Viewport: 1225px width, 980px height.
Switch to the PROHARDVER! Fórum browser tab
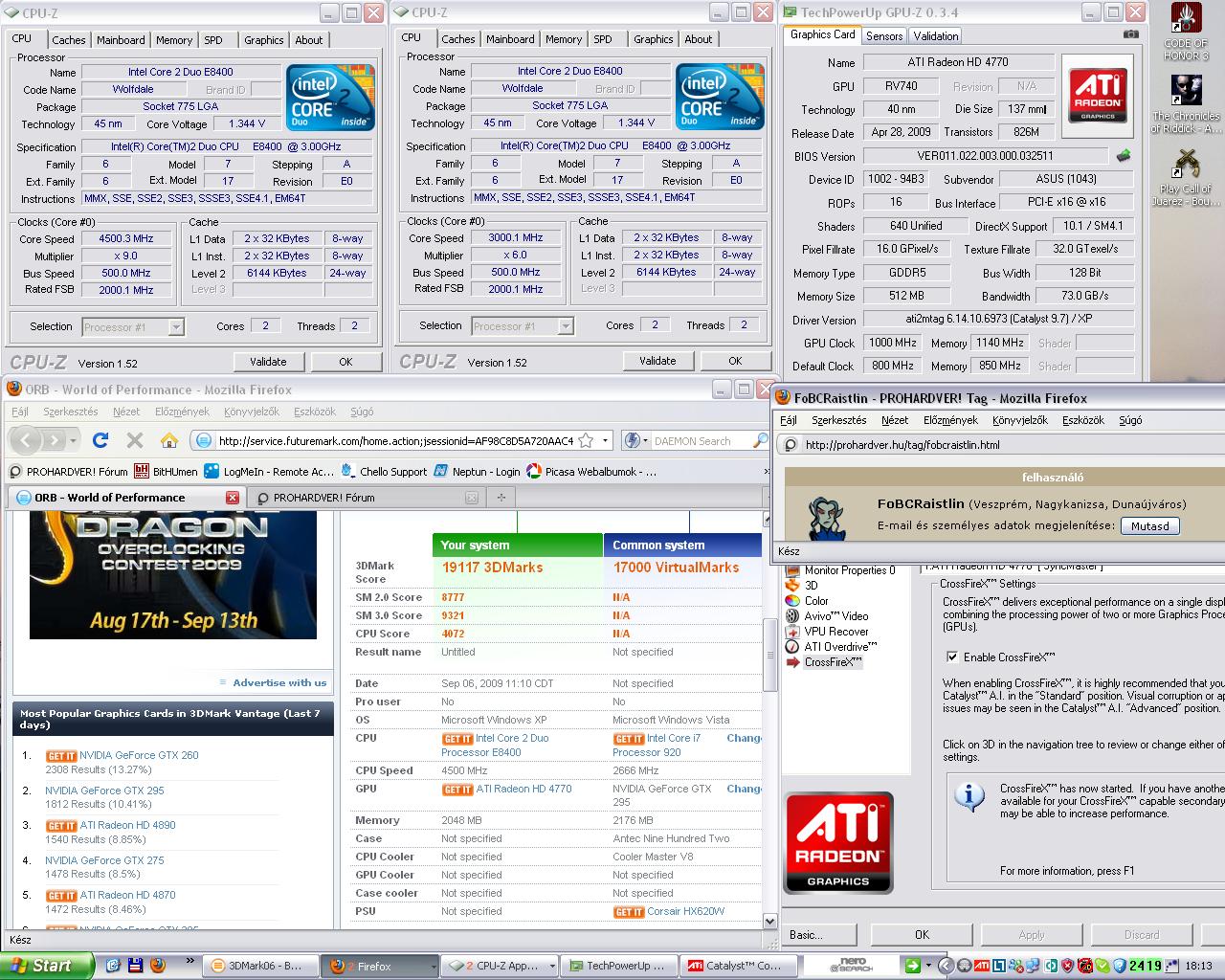(x=323, y=498)
